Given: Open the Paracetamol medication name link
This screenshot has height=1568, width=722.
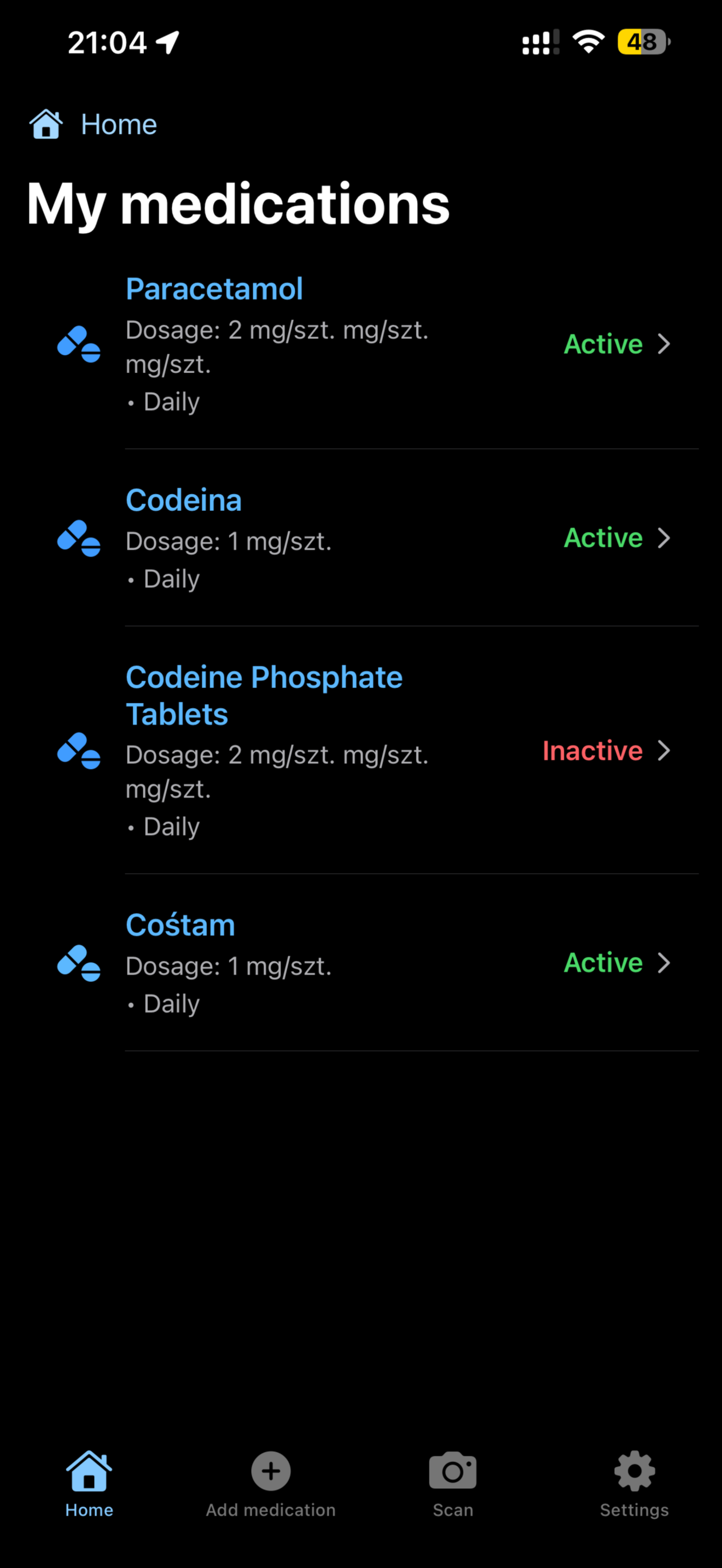Looking at the screenshot, I should point(214,289).
